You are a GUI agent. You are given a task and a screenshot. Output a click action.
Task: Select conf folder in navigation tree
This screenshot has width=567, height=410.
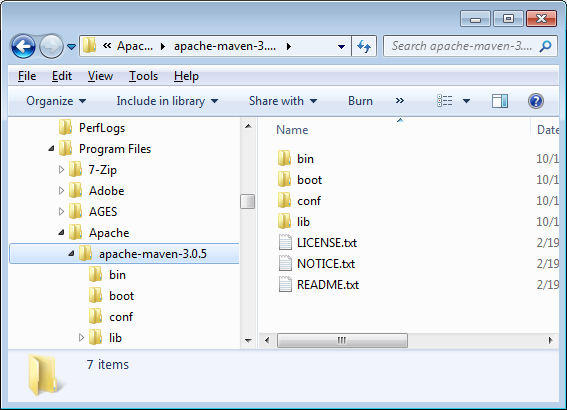pos(121,317)
